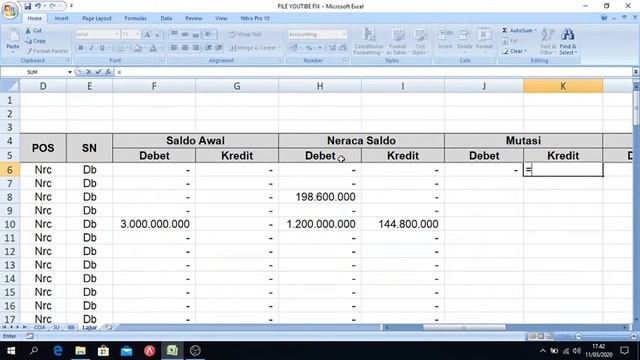Open Format as Table gallery

397,41
